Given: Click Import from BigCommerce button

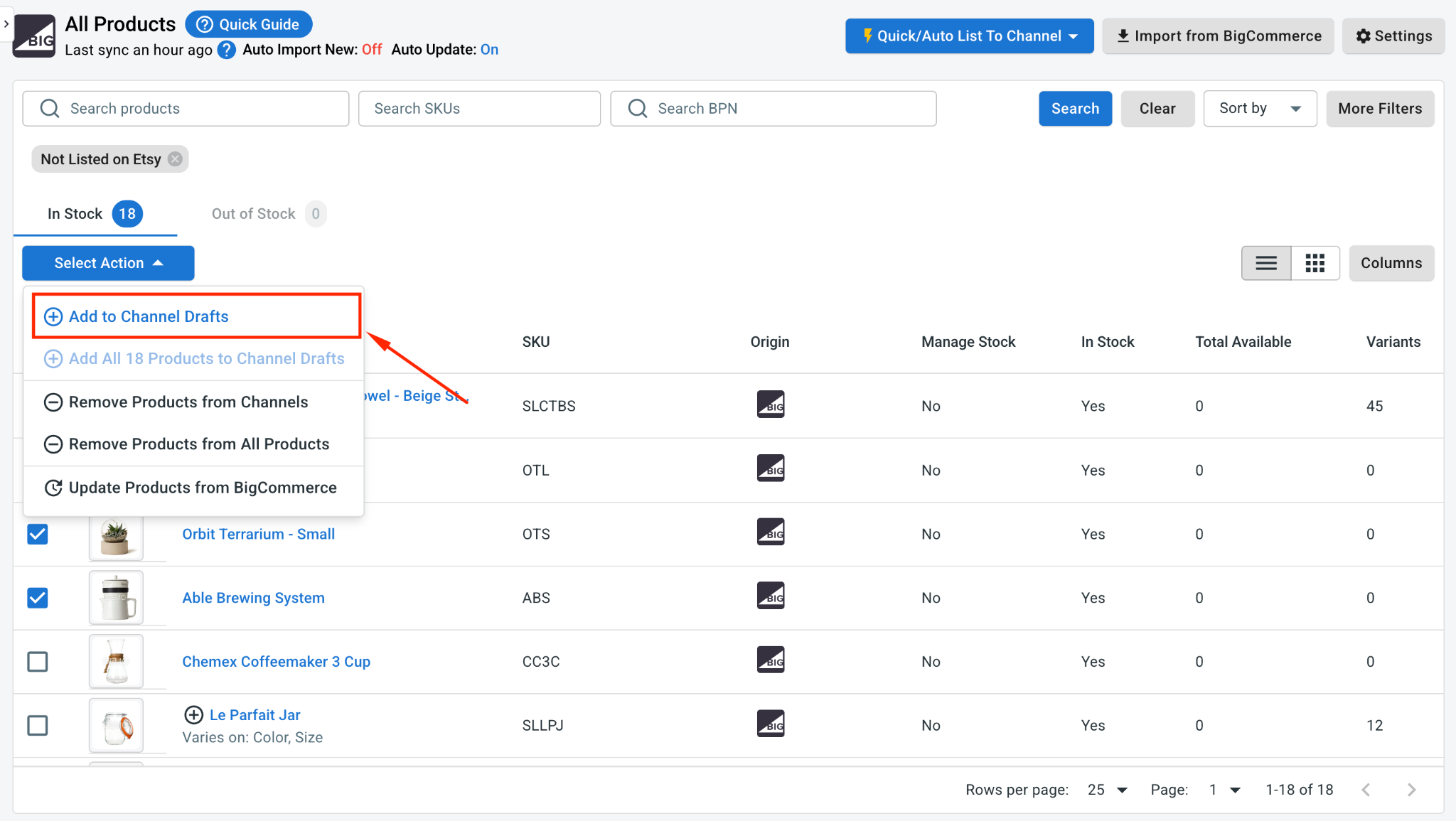Looking at the screenshot, I should click(1218, 36).
